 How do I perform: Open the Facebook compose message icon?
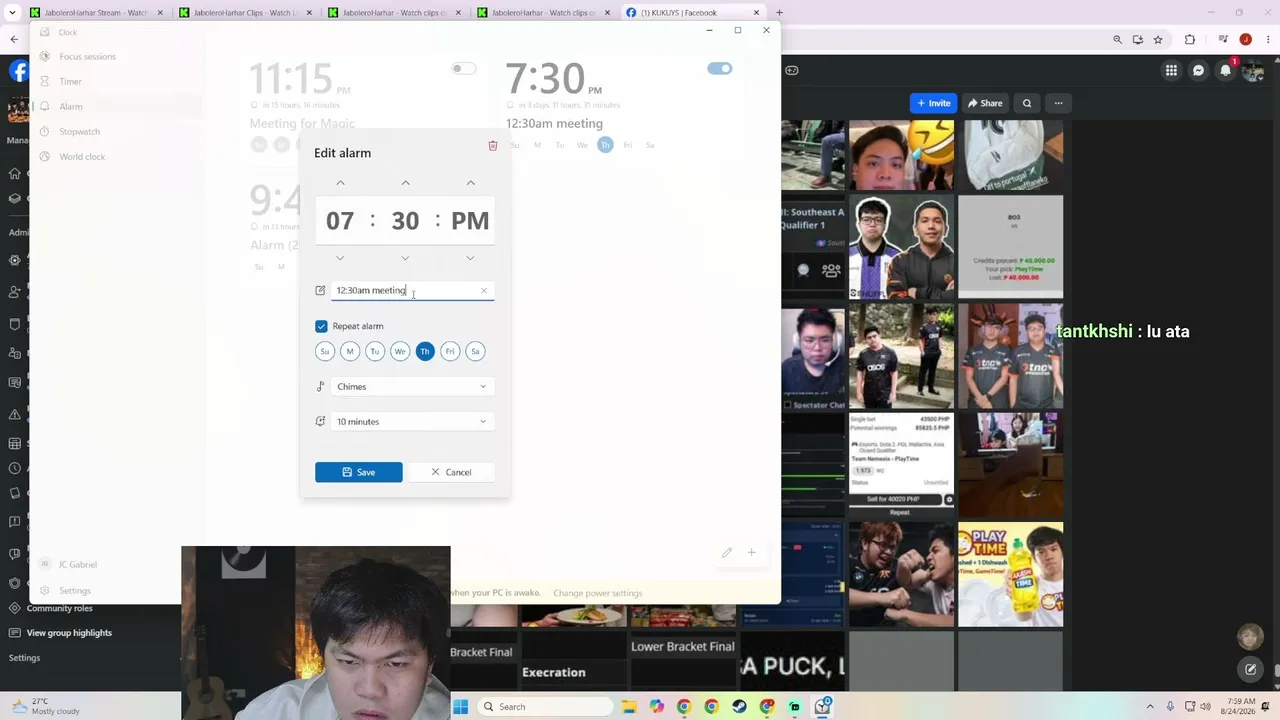1250,669
